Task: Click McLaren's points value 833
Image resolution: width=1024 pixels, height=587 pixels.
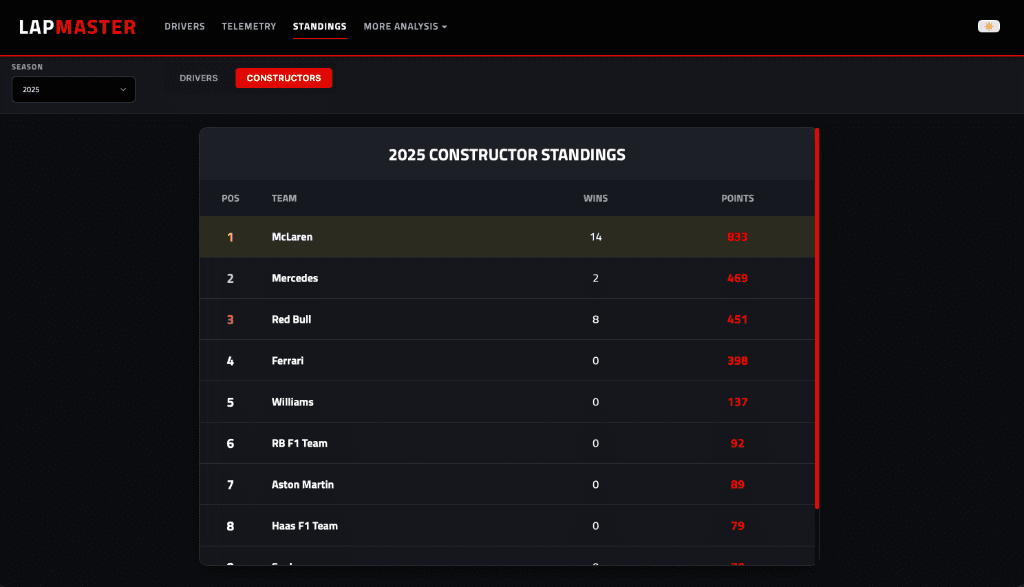Action: tap(737, 237)
